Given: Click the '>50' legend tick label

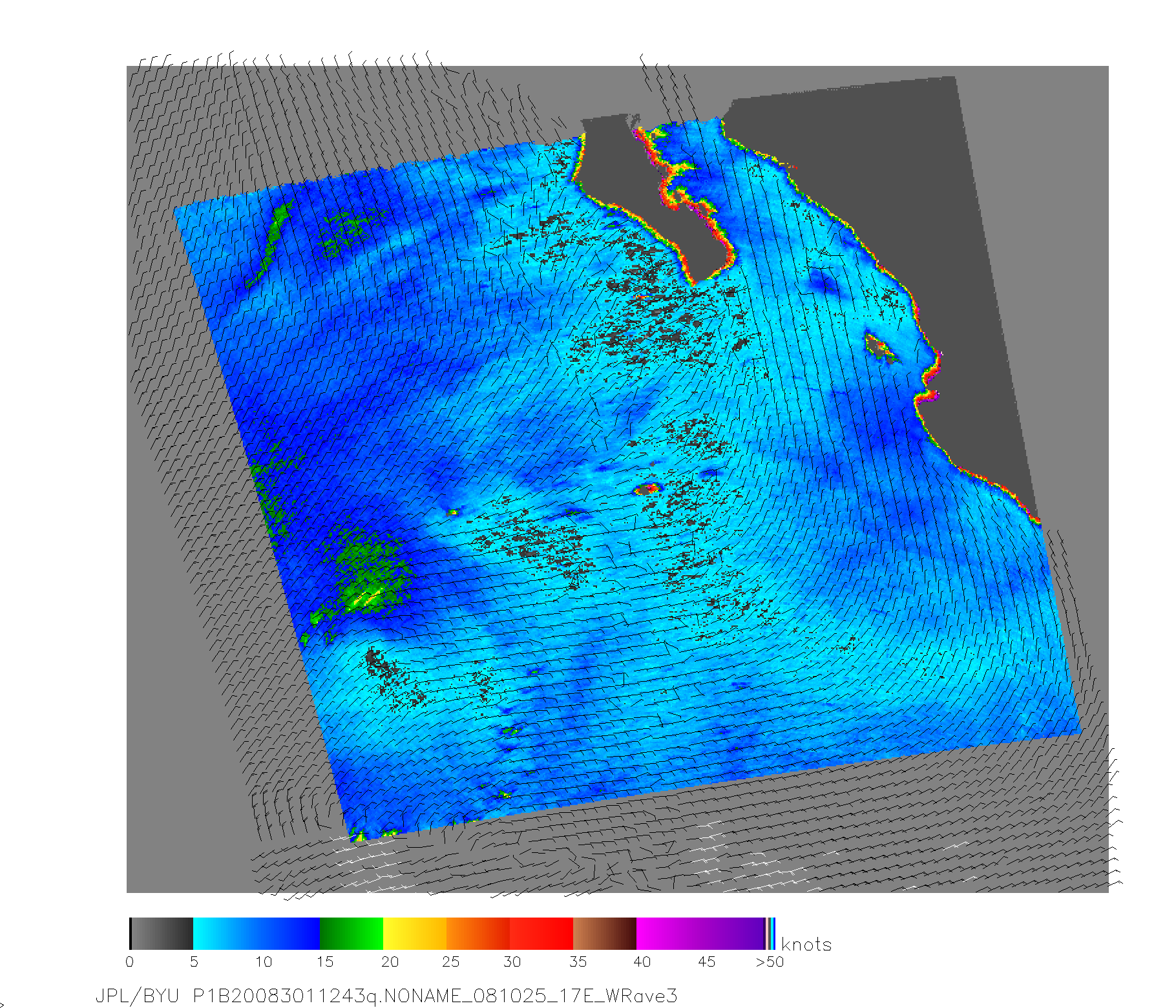Looking at the screenshot, I should (x=770, y=962).
